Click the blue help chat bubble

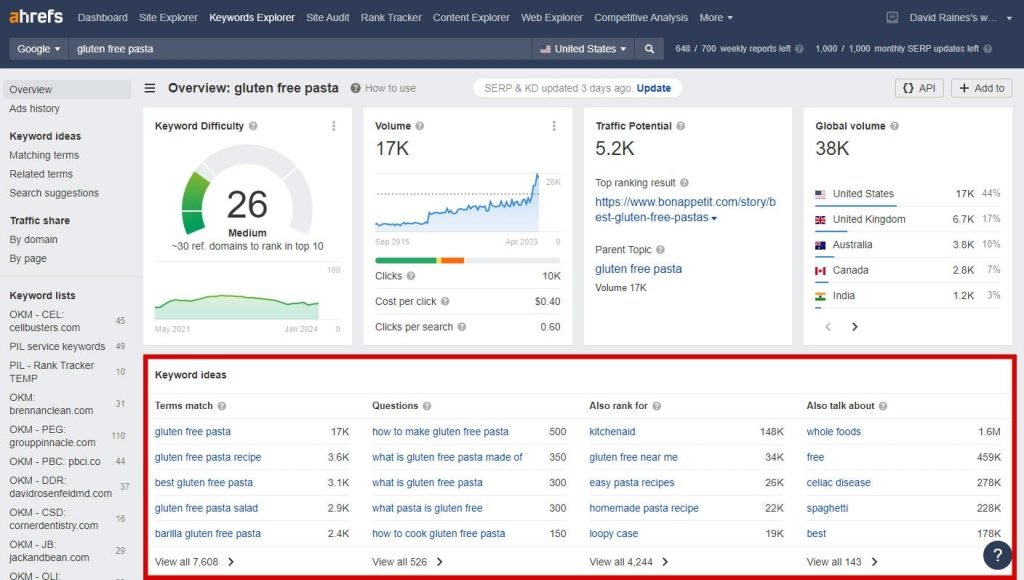pyautogui.click(x=997, y=555)
